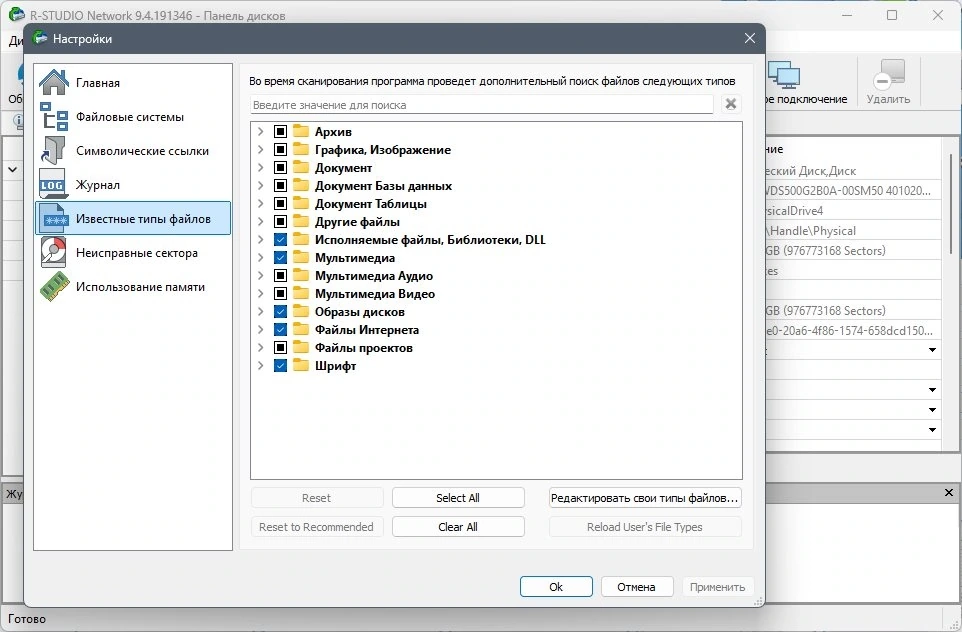Expand the Архив category
The height and width of the screenshot is (632, 962).
coord(261,131)
